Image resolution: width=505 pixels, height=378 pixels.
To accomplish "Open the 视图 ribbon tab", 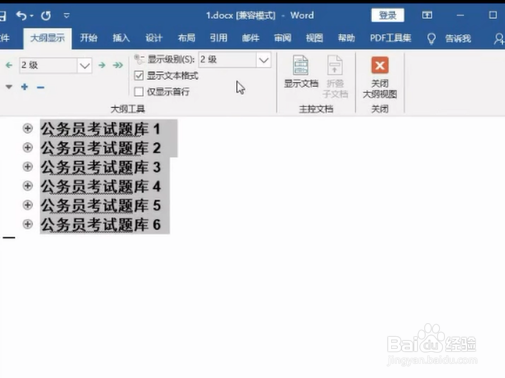I will 314,38.
